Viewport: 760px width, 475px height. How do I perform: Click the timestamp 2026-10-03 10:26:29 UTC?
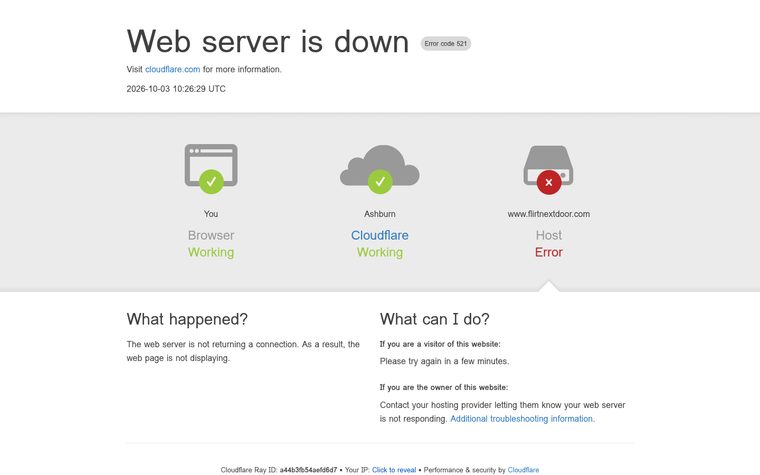(176, 89)
